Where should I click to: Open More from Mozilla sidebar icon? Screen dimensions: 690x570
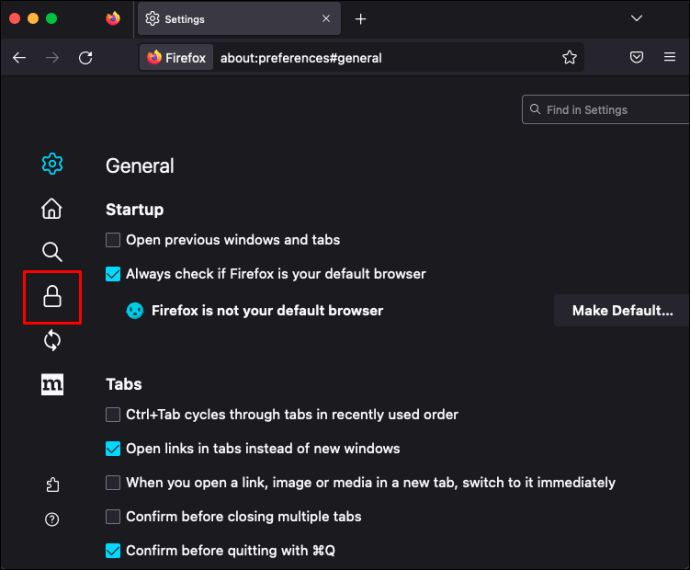52,385
